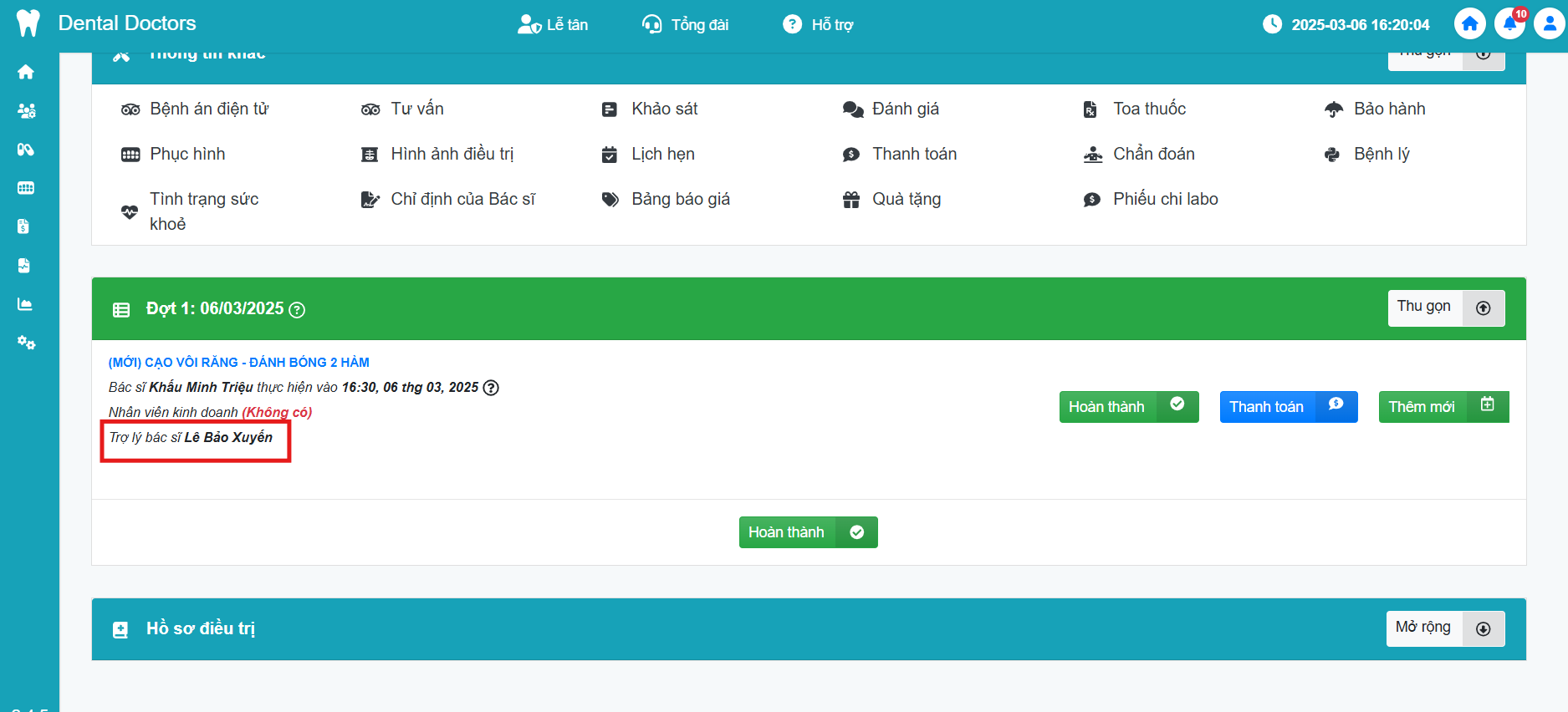Open the Toa thuốc section
This screenshot has height=712, width=1568.
tap(1148, 109)
